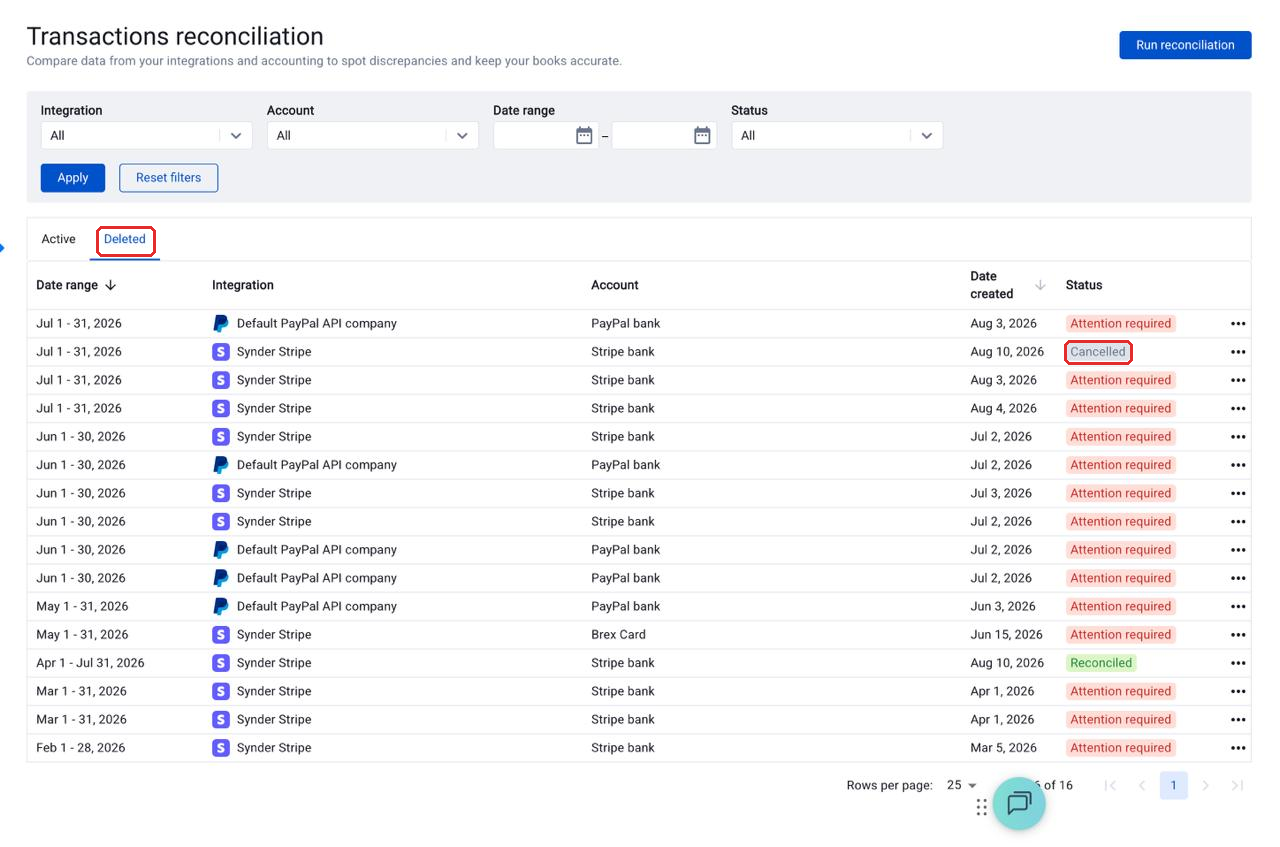Viewport: 1280px width, 847px height.
Task: Click the Cancelled status badge
Action: [x=1098, y=352]
